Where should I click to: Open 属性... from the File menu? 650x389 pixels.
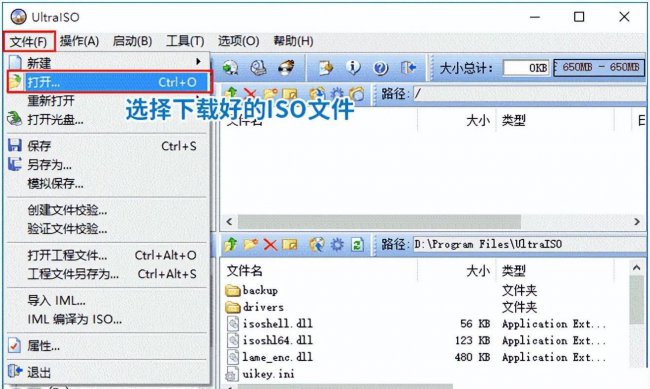pos(107,346)
